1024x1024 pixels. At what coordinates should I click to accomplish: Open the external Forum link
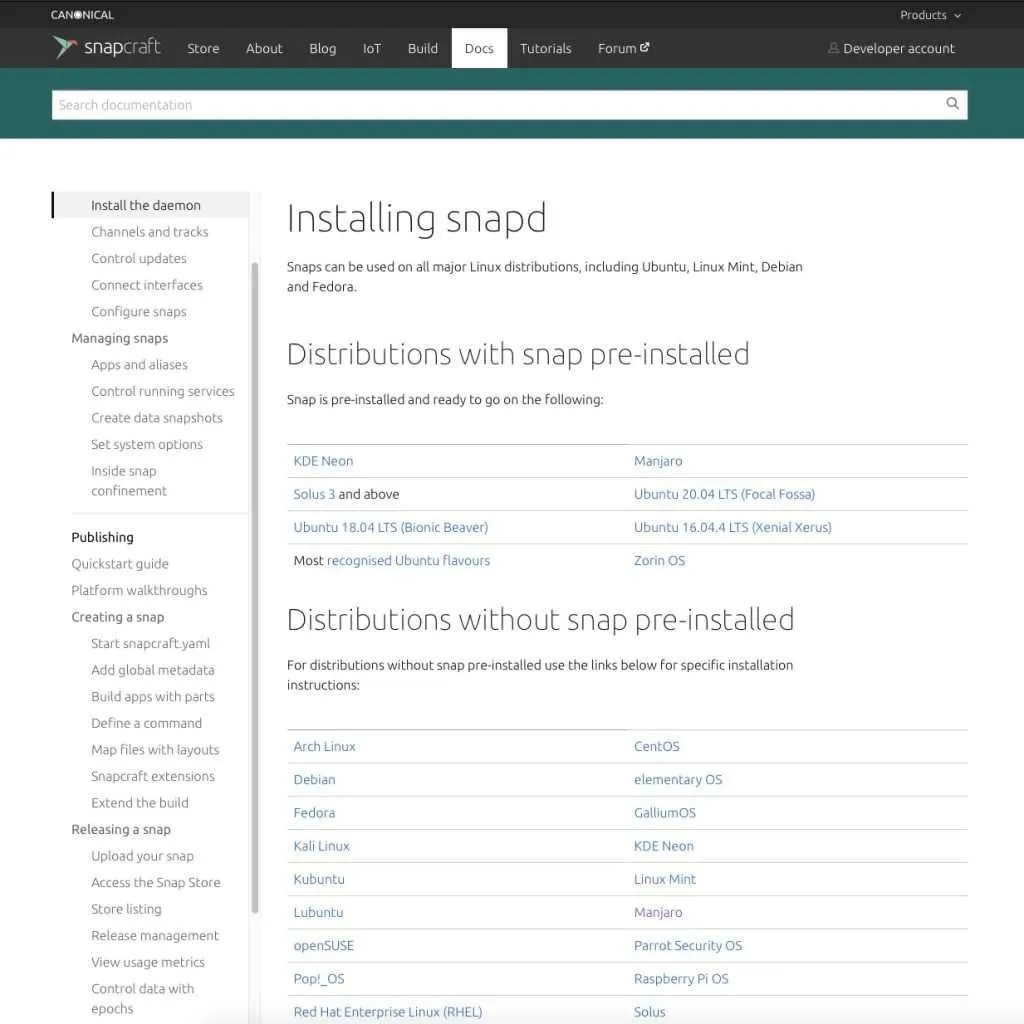point(623,48)
